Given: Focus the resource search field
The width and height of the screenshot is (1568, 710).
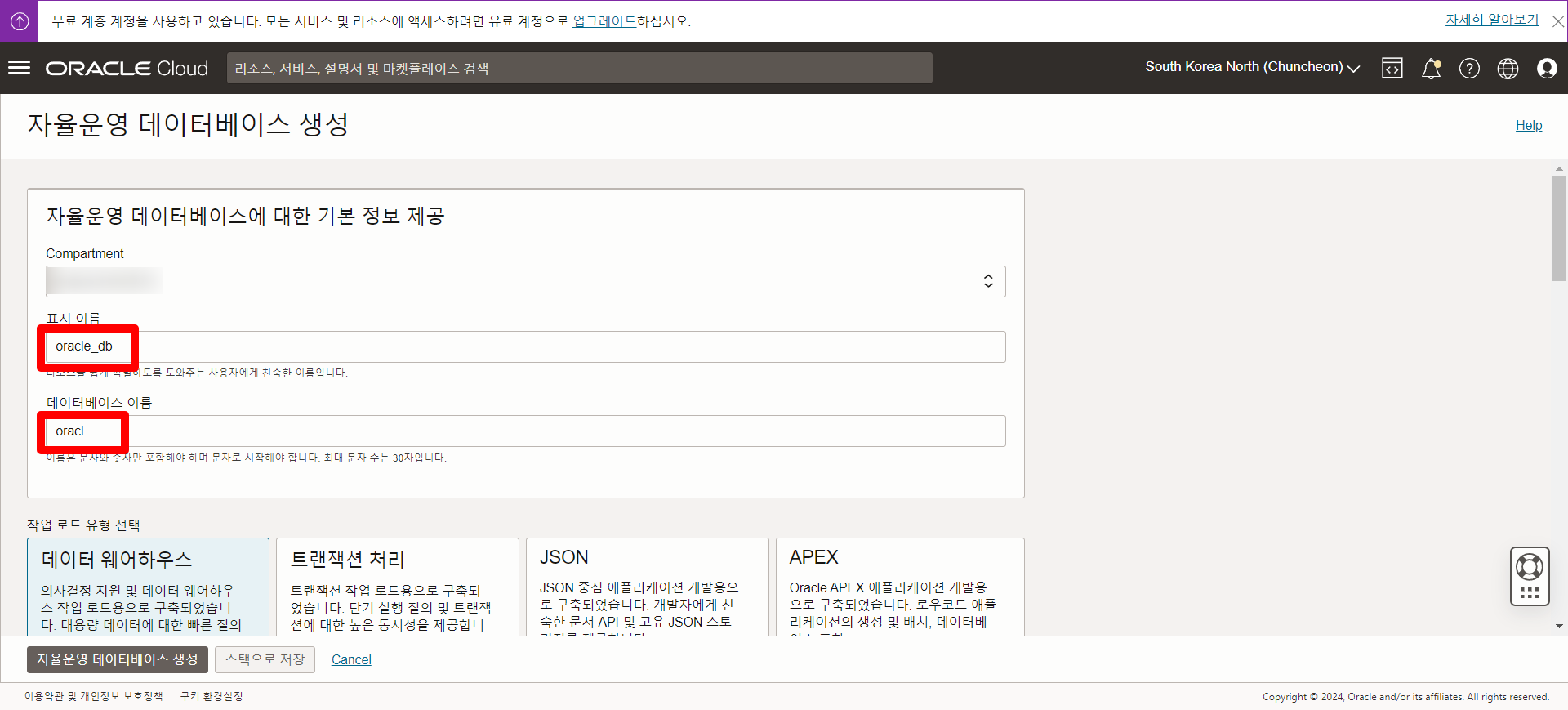Looking at the screenshot, I should pyautogui.click(x=580, y=68).
